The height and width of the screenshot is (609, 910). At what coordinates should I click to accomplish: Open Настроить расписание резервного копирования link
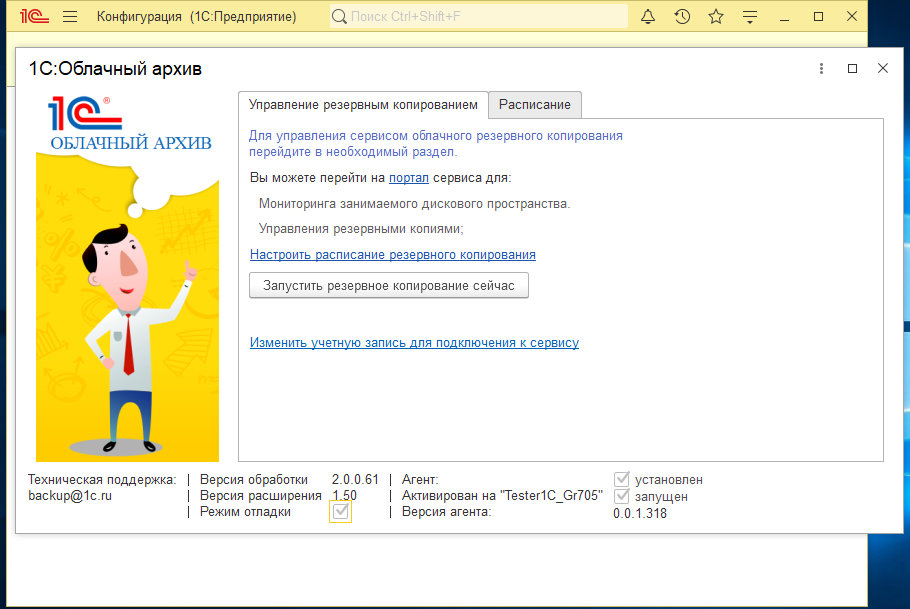pos(393,254)
